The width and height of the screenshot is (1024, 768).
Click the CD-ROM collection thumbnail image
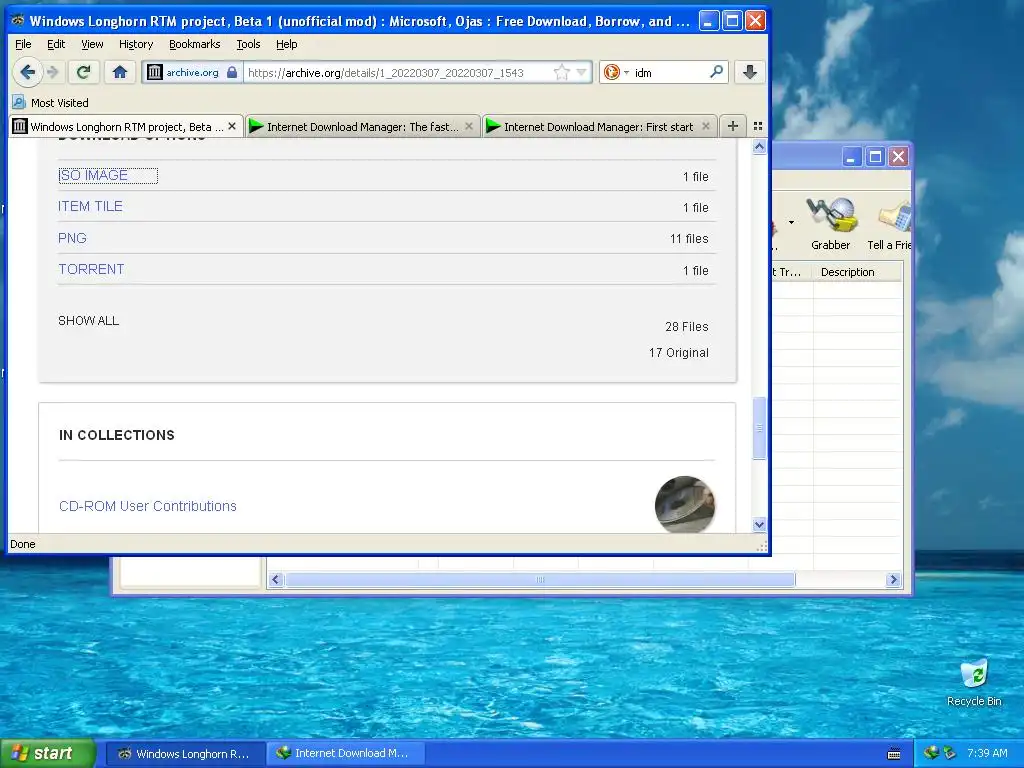[684, 505]
